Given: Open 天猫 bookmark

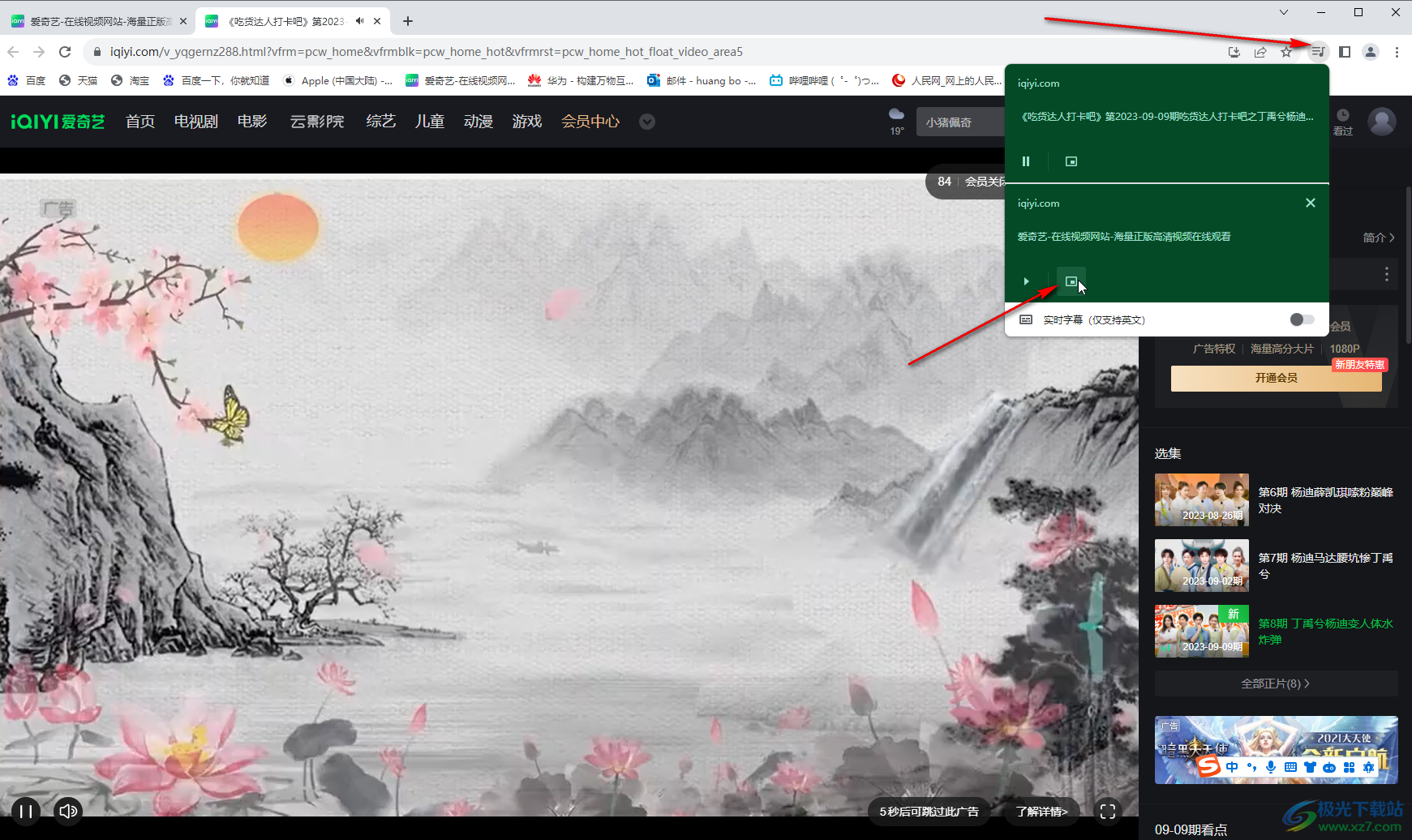Looking at the screenshot, I should 78,80.
